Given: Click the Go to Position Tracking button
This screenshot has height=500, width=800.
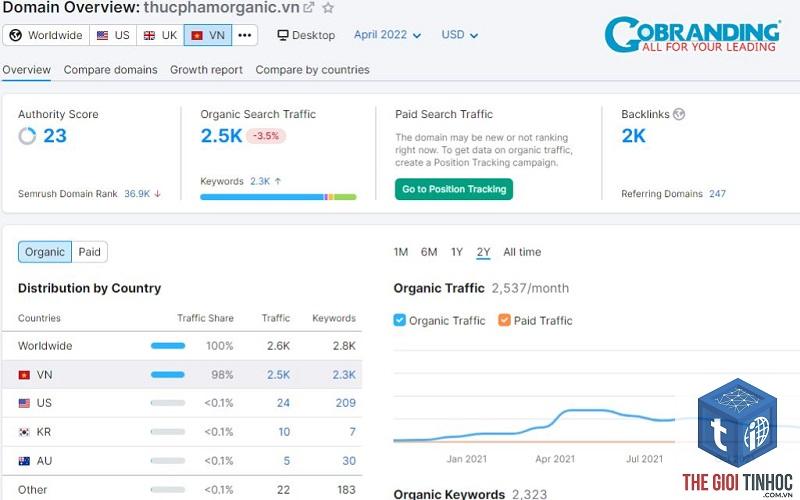Looking at the screenshot, I should coord(454,189).
